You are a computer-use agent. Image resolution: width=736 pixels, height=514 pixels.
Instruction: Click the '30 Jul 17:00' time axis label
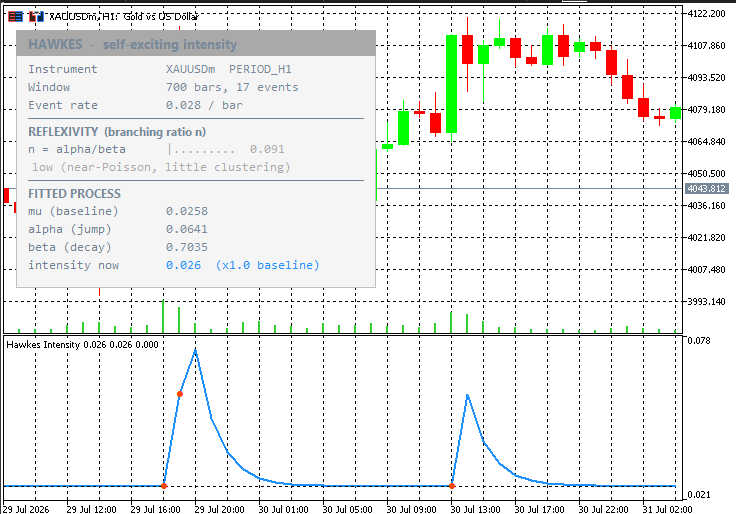pyautogui.click(x=539, y=509)
